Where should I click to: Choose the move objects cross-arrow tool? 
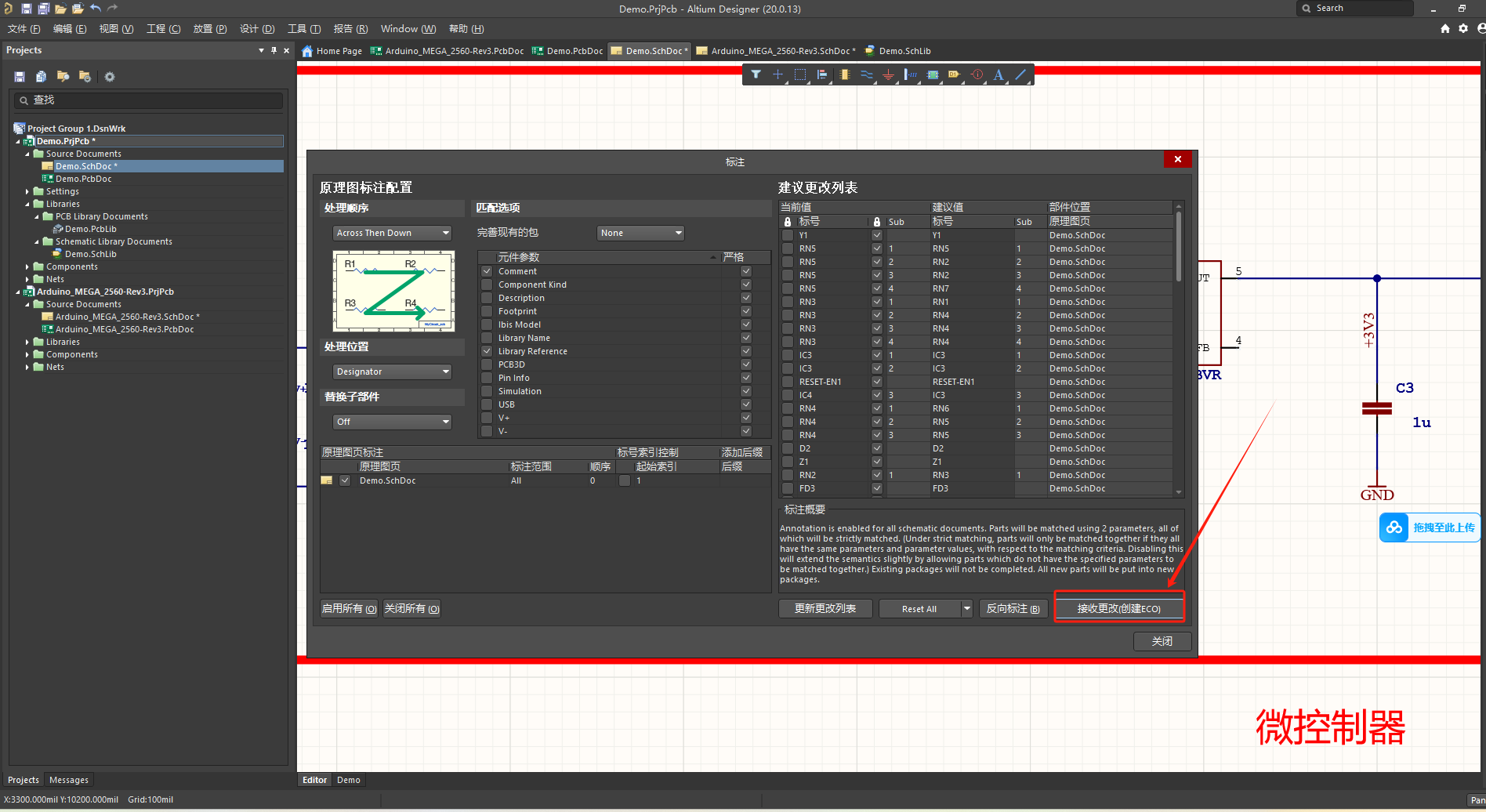[x=777, y=75]
